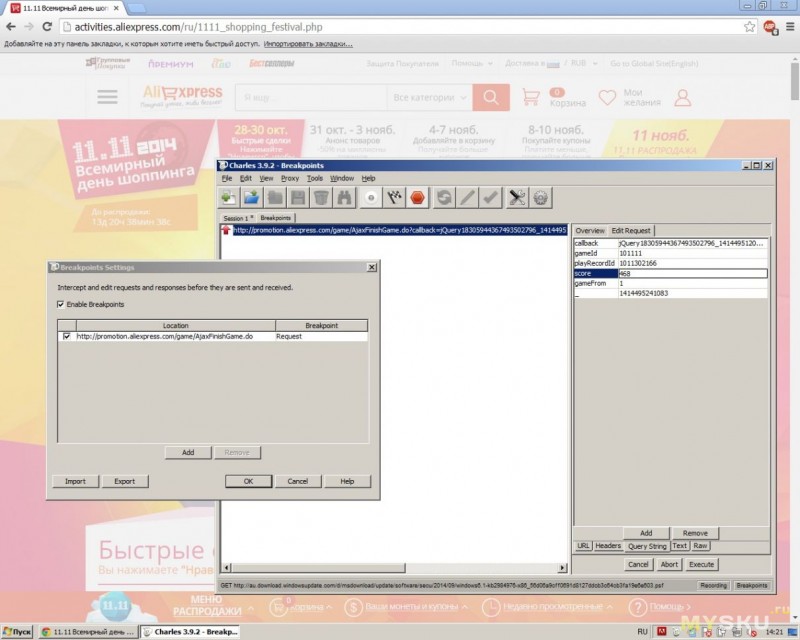Viewport: 800px width, 640px height.
Task: Switch to the Text tab
Action: pos(679,546)
